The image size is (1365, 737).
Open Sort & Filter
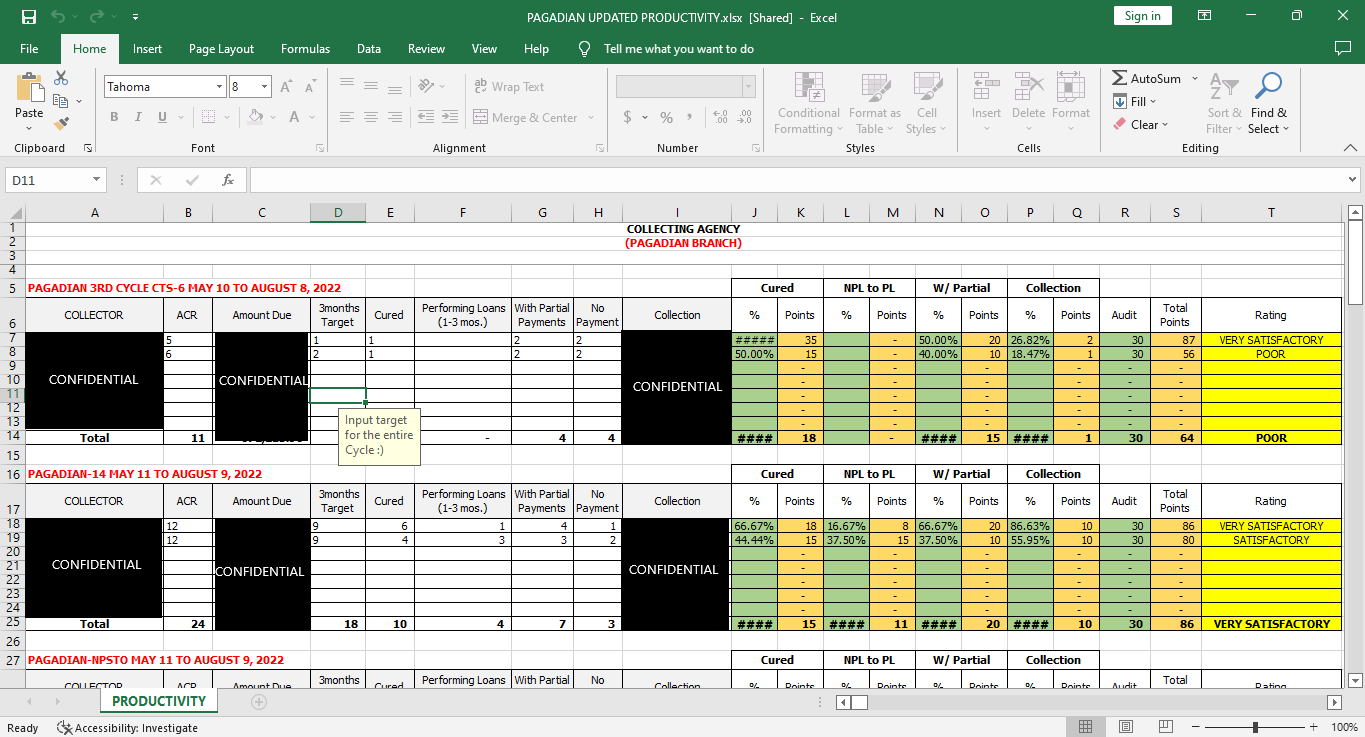pyautogui.click(x=1224, y=103)
